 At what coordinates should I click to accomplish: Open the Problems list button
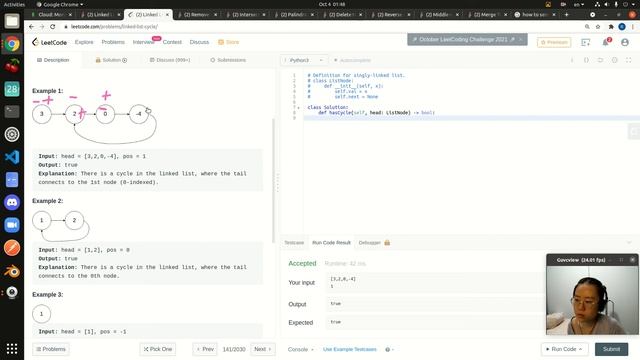click(51, 349)
